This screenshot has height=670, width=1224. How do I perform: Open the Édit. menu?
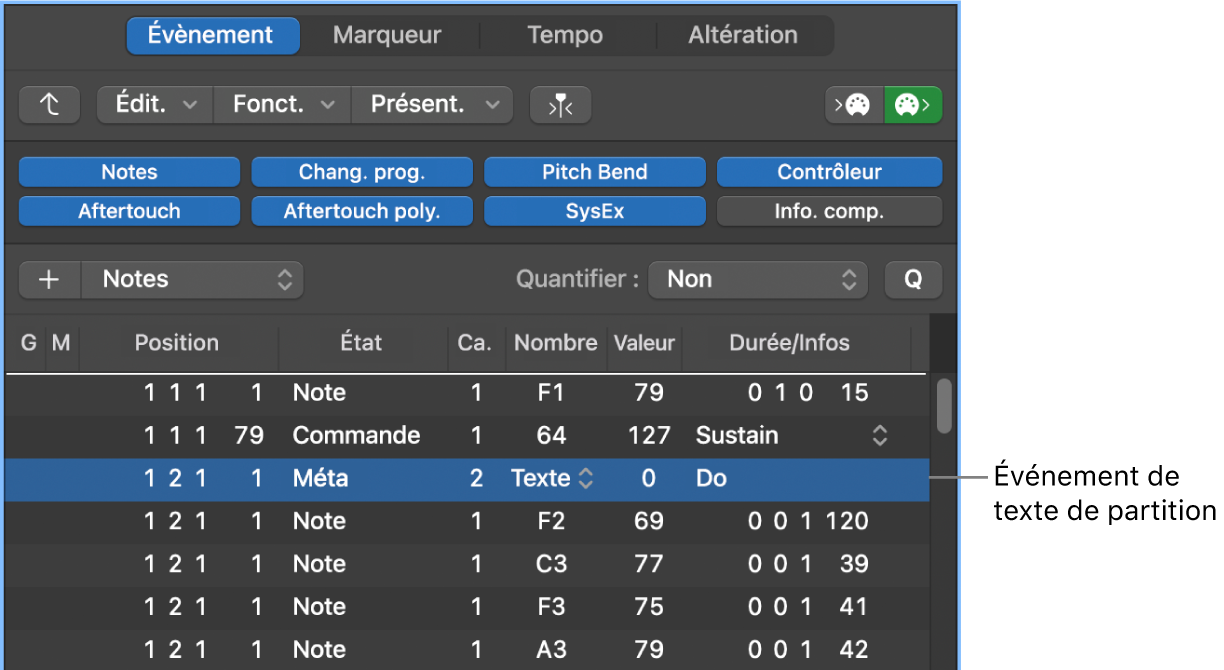[153, 104]
